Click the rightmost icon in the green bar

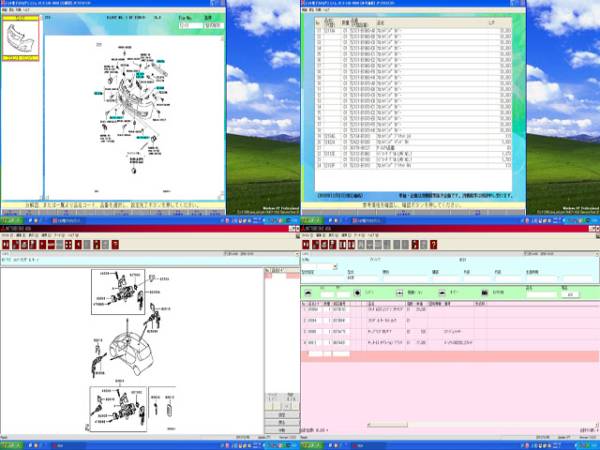tap(486, 292)
